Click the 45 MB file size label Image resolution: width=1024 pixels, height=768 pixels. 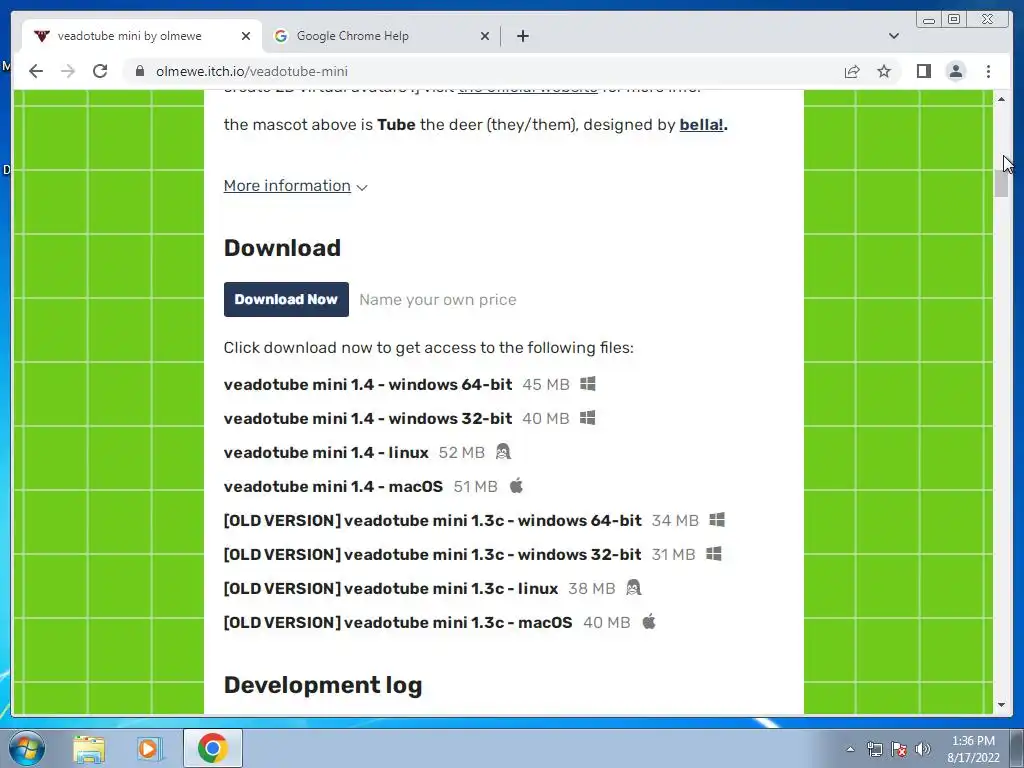click(546, 385)
